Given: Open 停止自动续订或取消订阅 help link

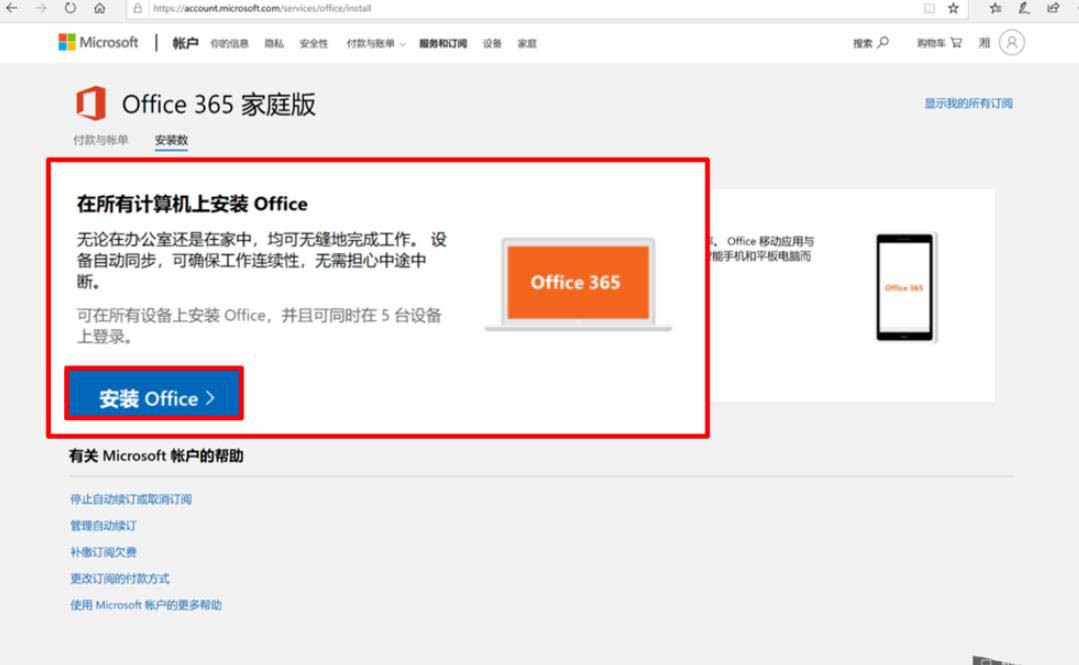Looking at the screenshot, I should pos(131,499).
